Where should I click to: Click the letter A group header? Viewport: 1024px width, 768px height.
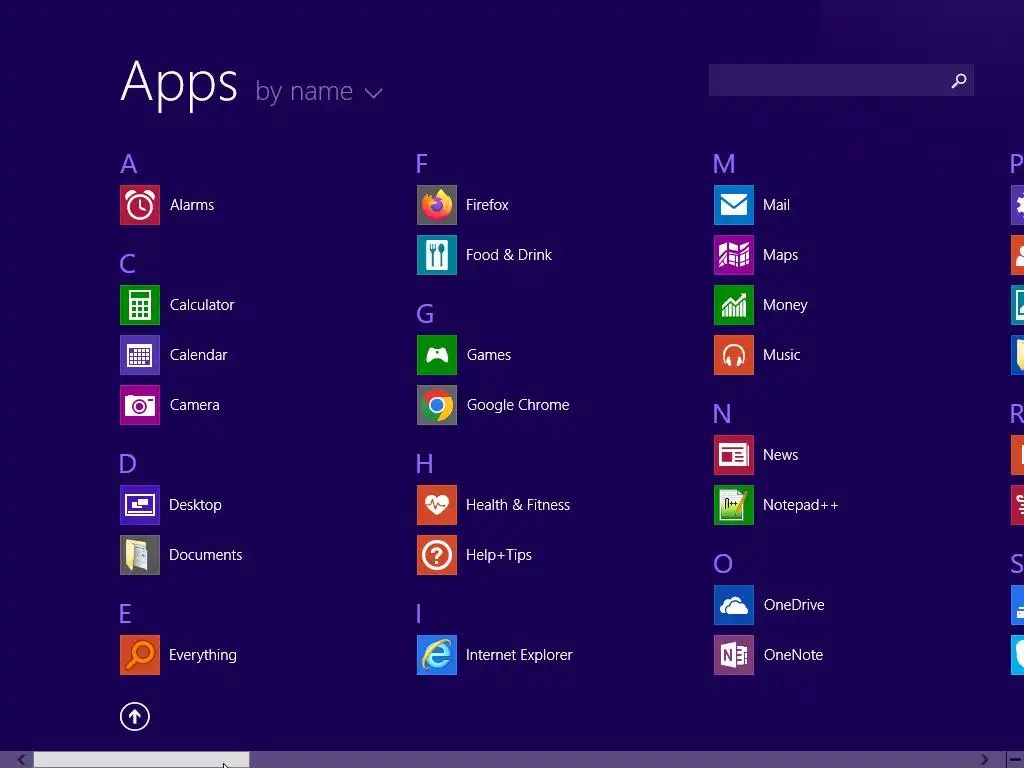coord(129,164)
